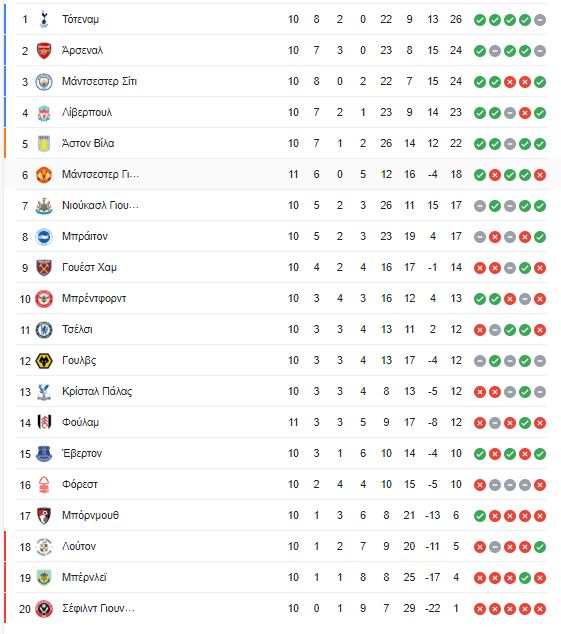Screen dimensions: 561x634
Task: Click the Tottenham club crest icon
Action: click(44, 19)
